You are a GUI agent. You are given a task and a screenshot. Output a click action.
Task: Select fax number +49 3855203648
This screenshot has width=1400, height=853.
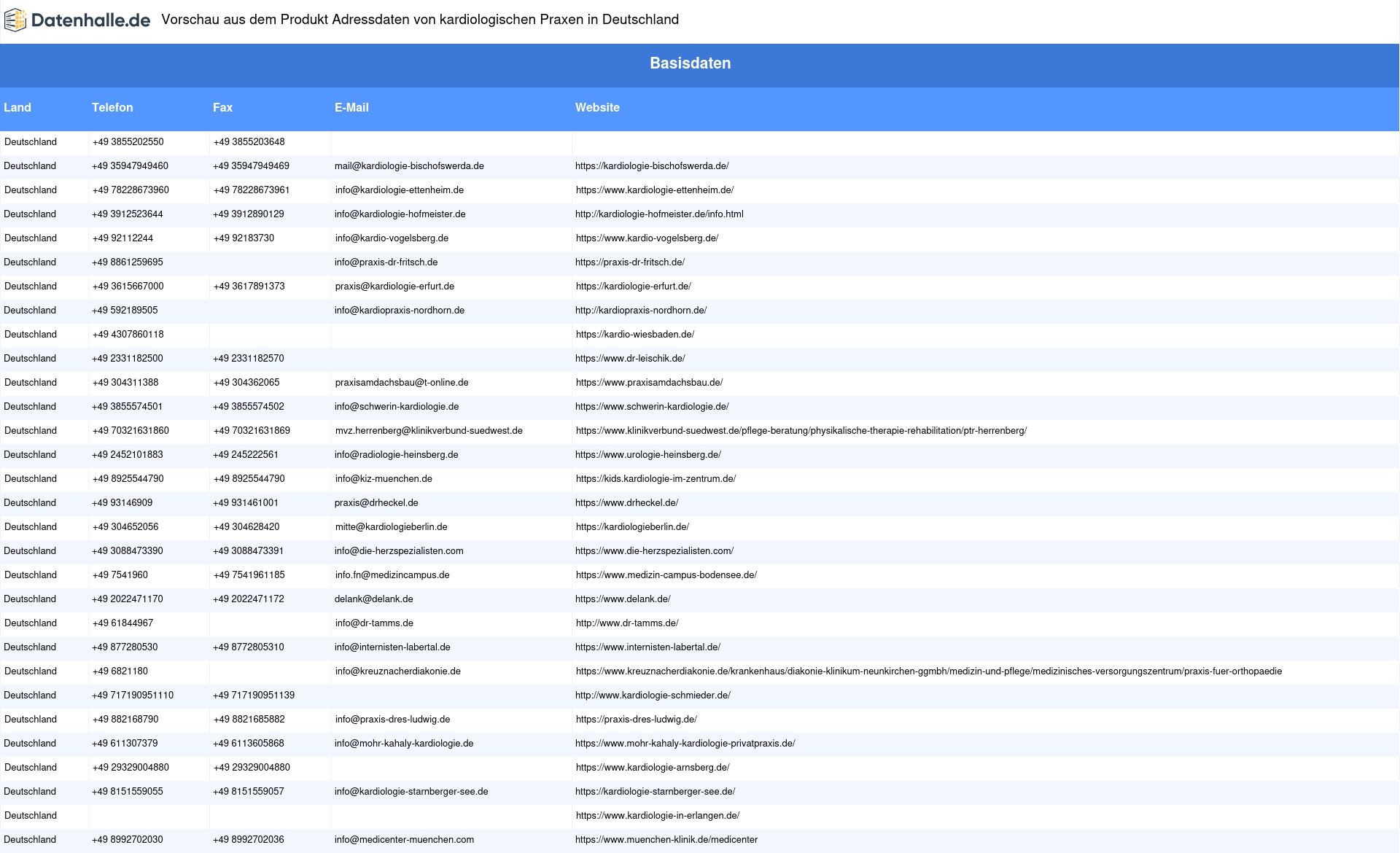pos(249,142)
